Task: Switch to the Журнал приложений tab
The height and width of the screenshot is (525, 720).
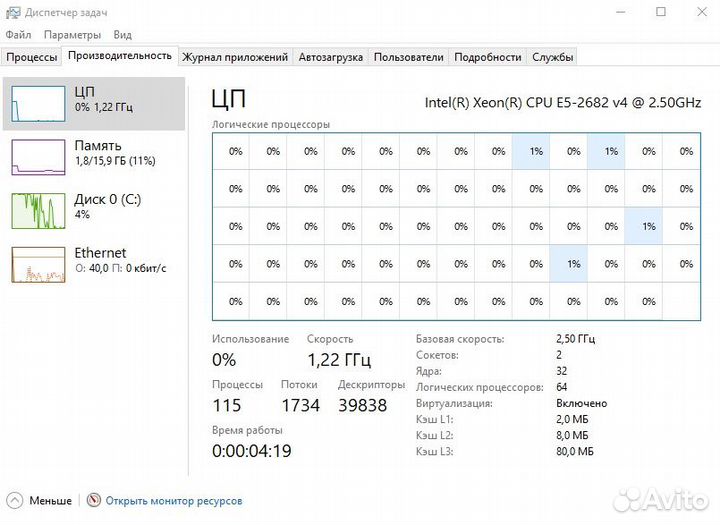Action: (x=235, y=57)
